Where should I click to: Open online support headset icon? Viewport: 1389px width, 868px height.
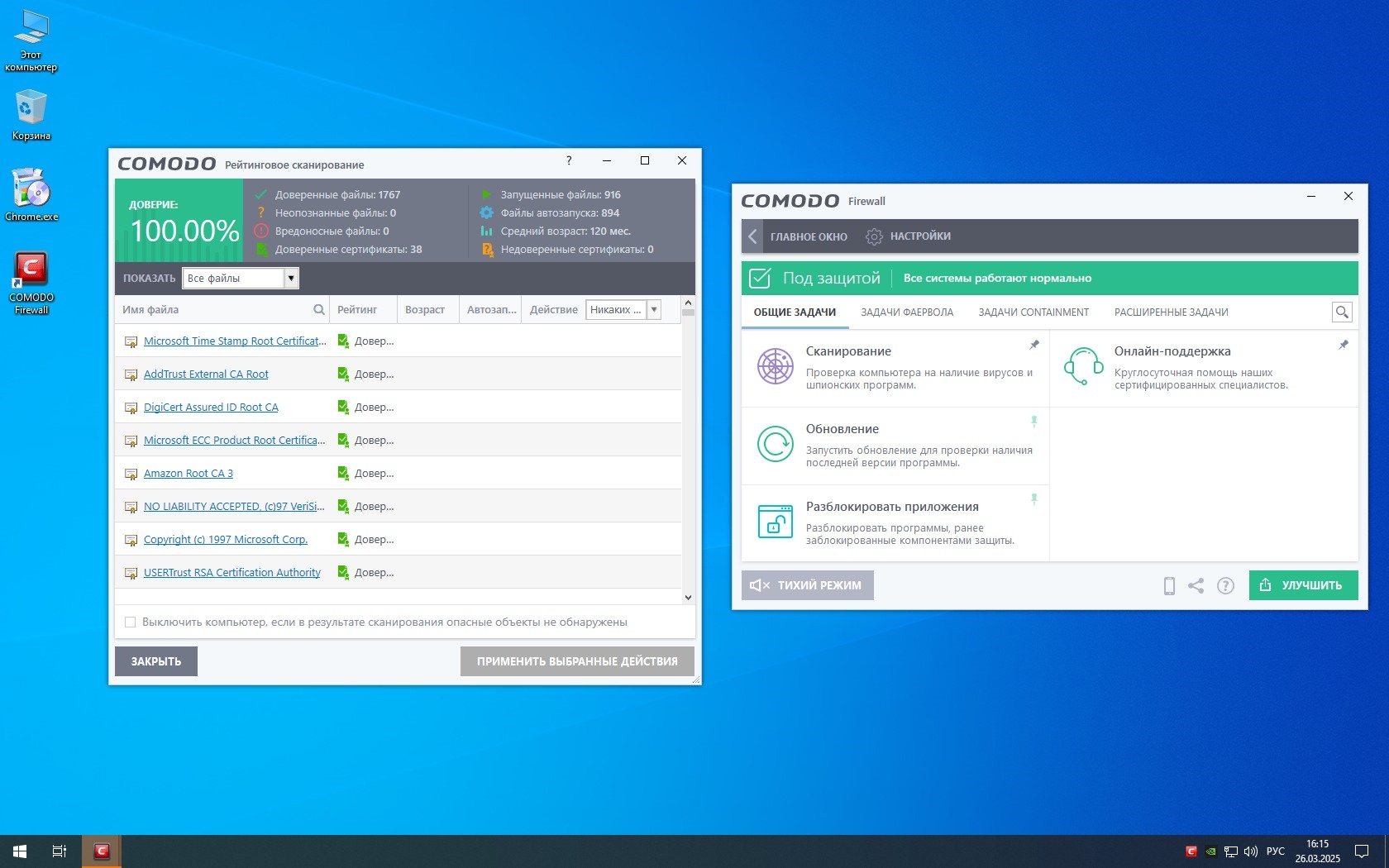1083,366
